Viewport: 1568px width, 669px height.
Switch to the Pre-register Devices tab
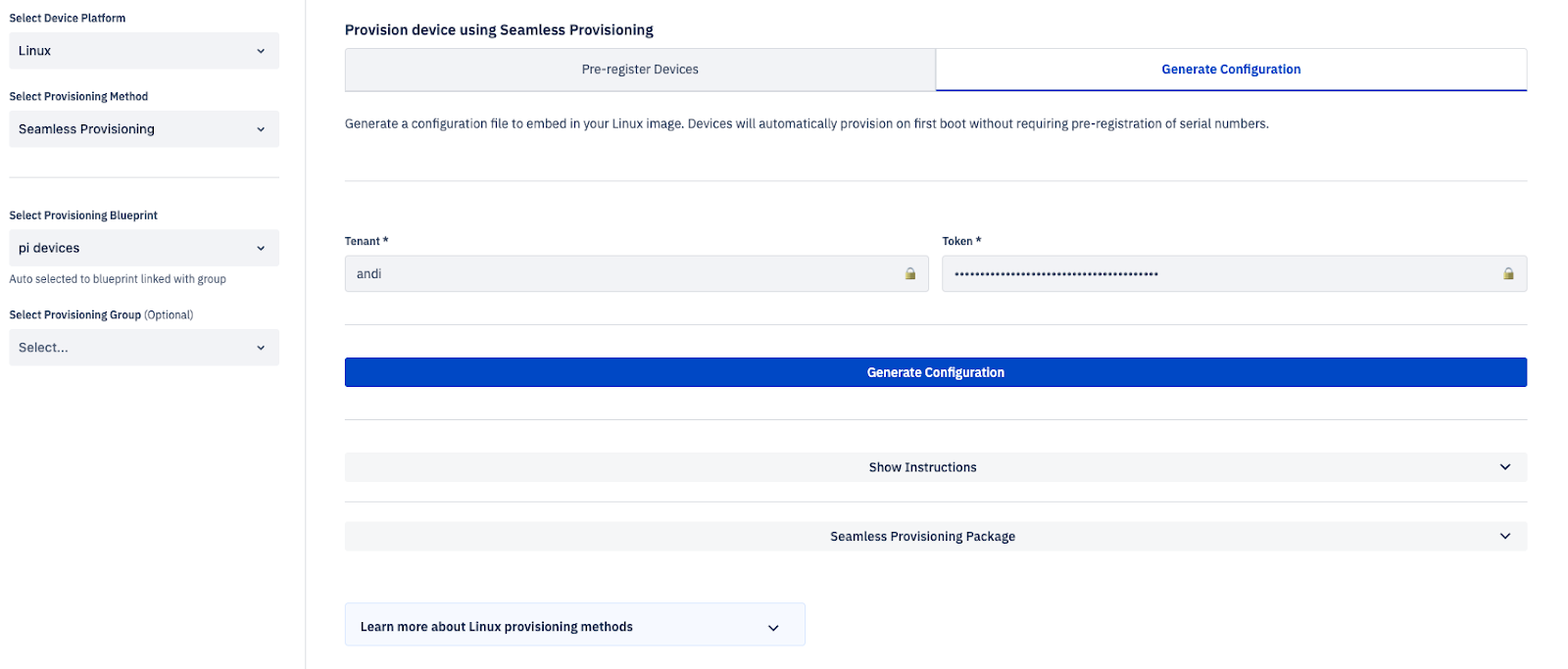(640, 70)
